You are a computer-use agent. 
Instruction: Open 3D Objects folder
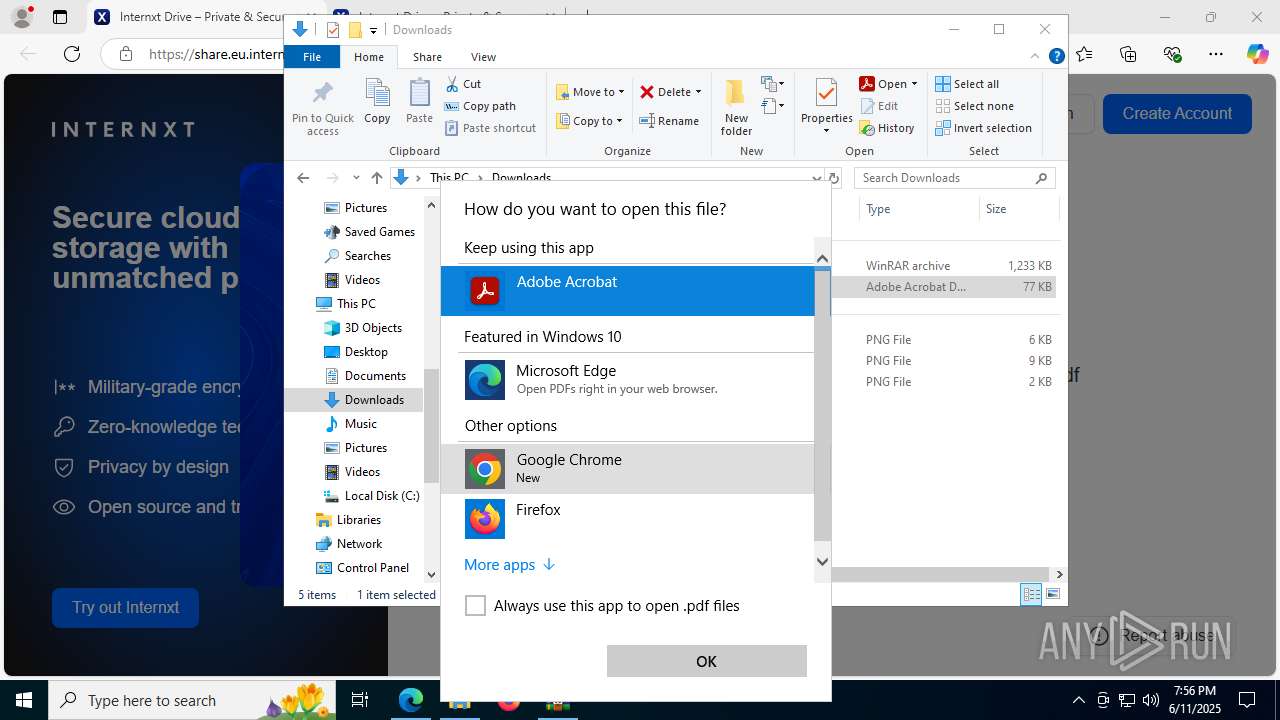point(363,328)
